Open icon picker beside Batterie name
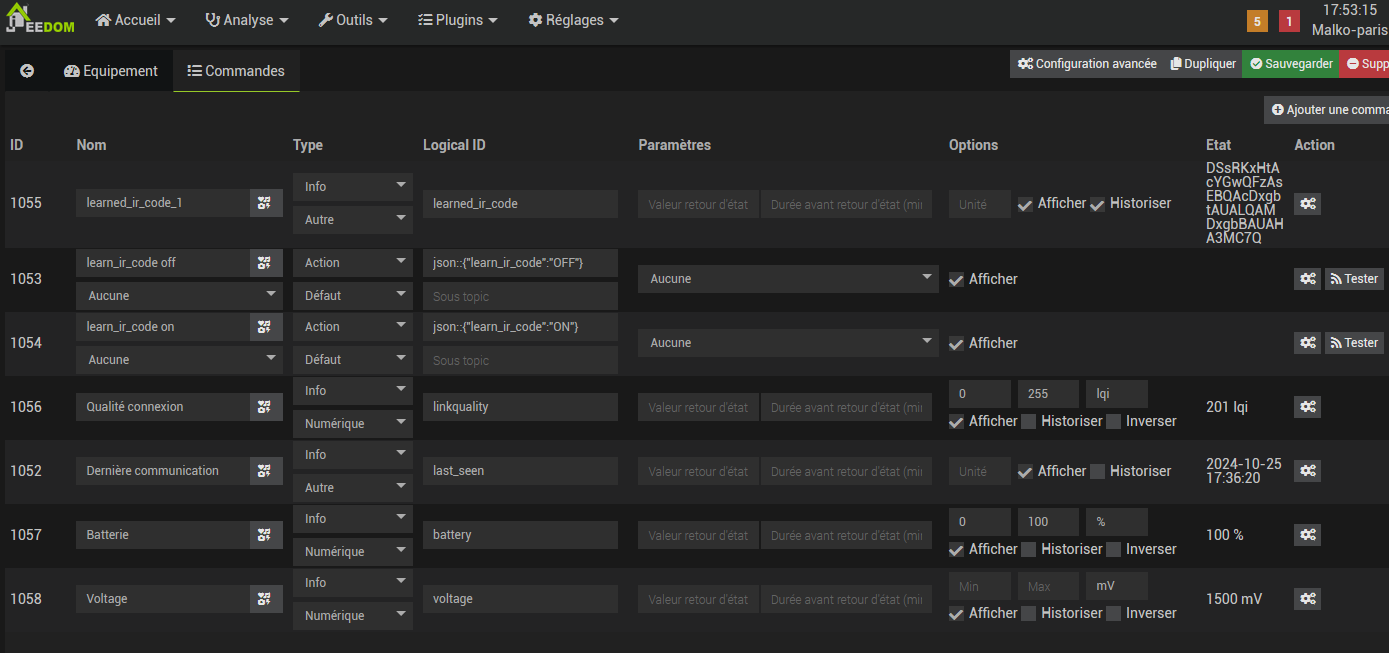 264,535
